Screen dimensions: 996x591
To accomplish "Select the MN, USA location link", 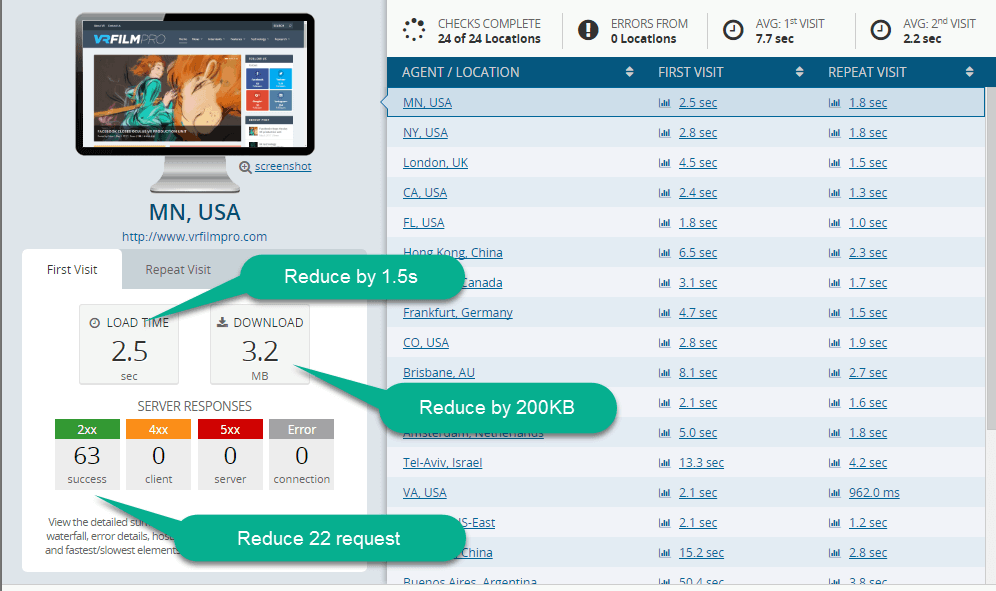I will 427,103.
